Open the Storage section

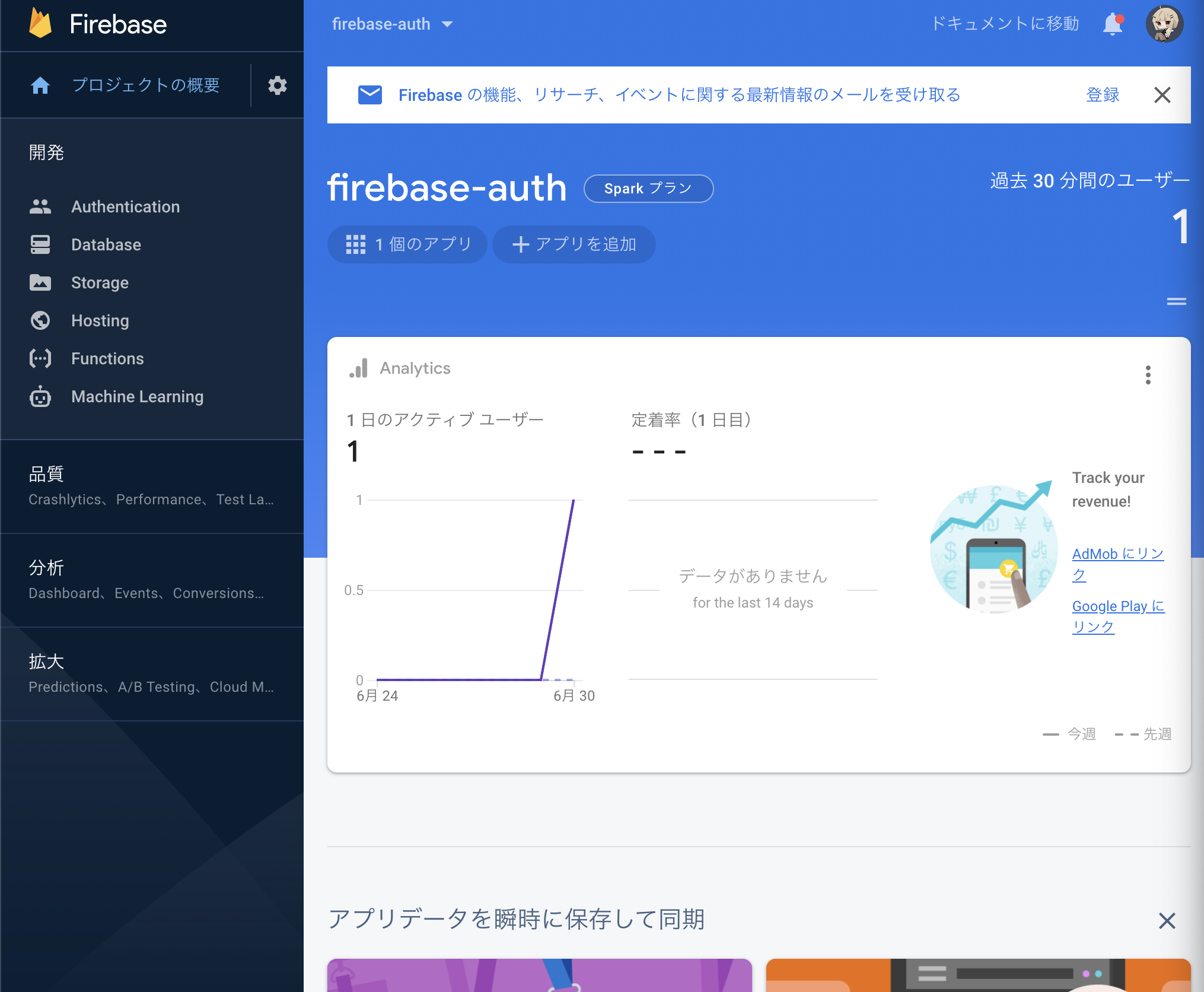(x=99, y=282)
